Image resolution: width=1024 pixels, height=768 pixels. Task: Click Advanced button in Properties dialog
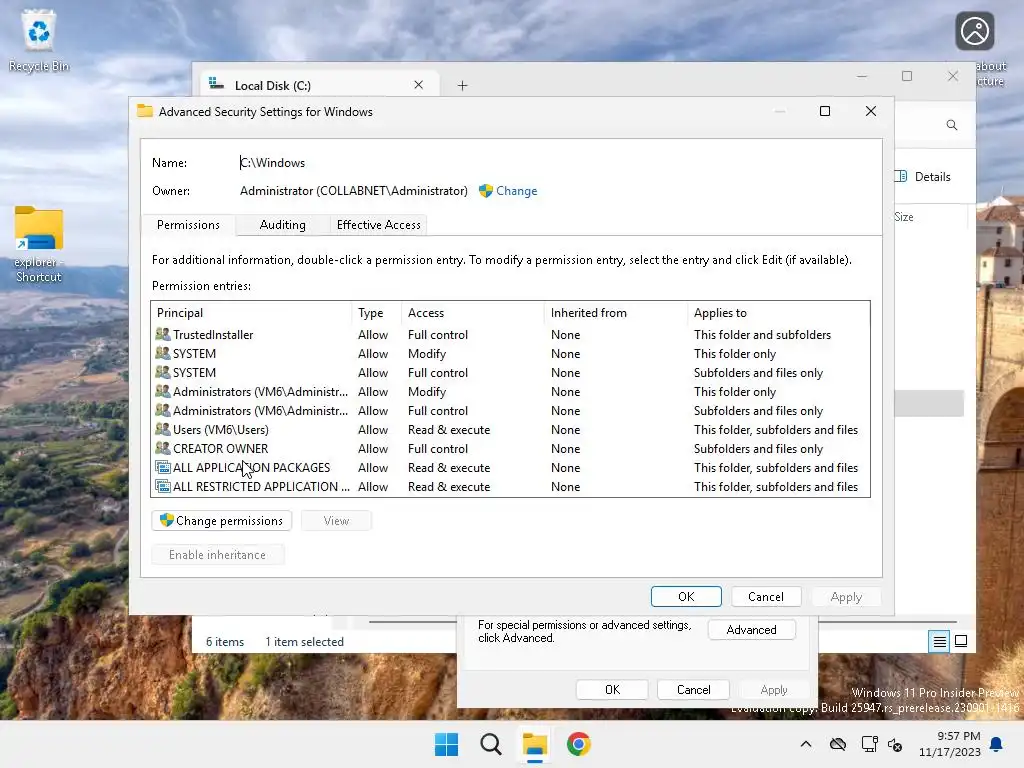[x=752, y=630]
